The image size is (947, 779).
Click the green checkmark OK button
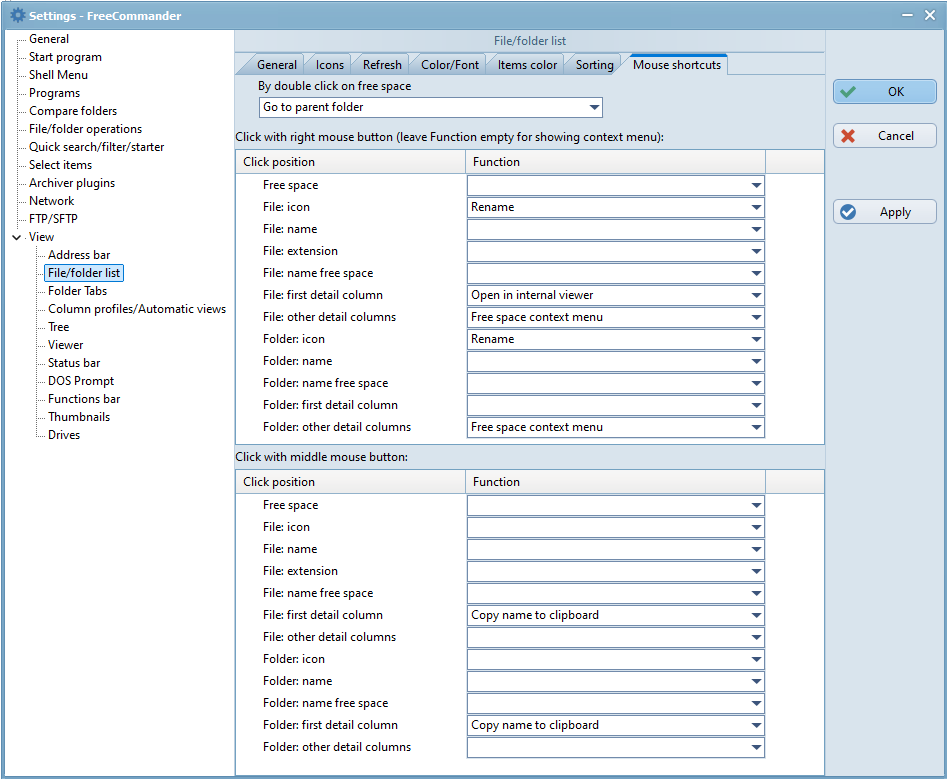coord(885,92)
